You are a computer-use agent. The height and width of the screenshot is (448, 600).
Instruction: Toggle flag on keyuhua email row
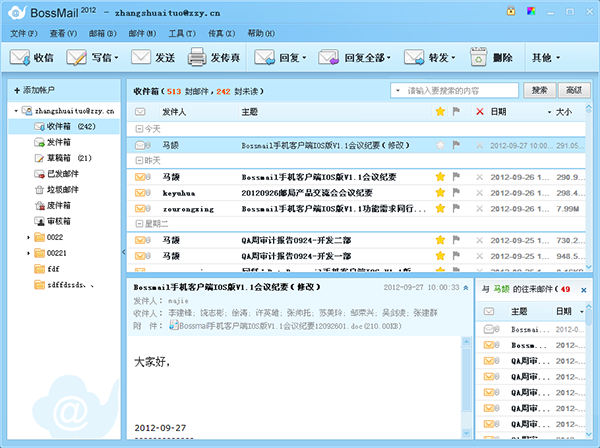[x=456, y=192]
